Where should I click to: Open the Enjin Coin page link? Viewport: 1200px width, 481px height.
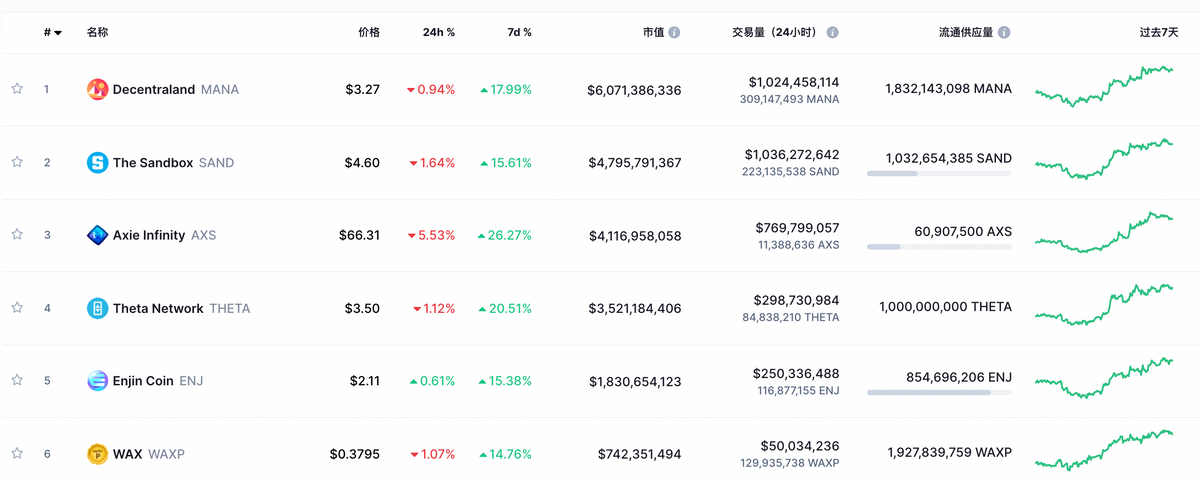click(x=143, y=381)
